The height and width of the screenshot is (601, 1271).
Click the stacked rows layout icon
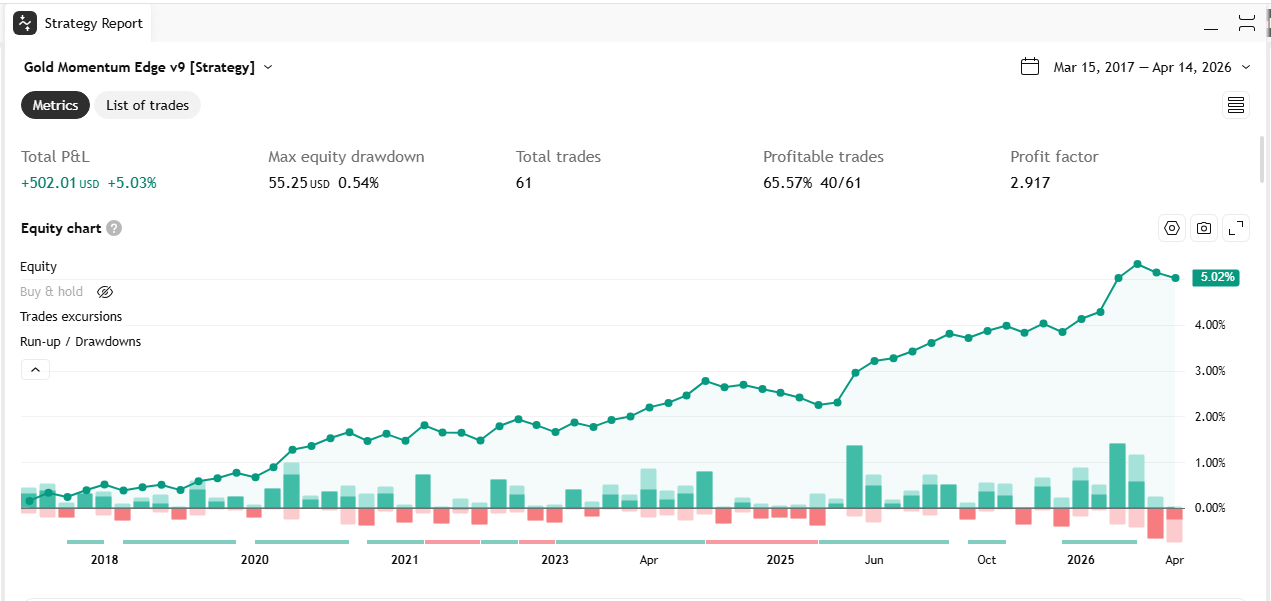coord(1236,105)
